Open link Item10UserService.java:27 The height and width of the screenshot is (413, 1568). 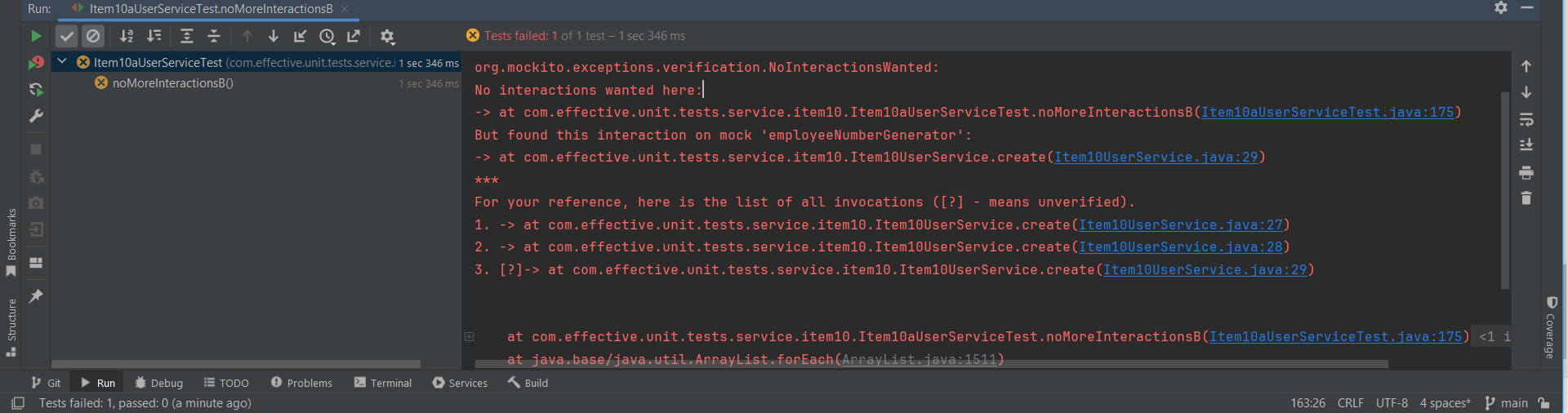tap(1181, 225)
